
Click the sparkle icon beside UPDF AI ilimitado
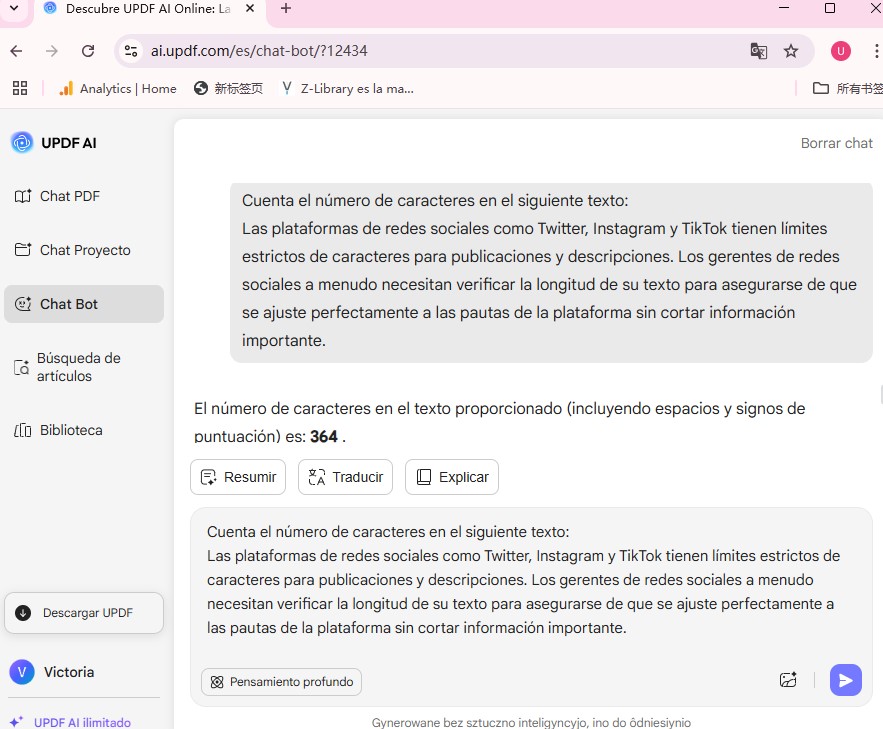coord(16,721)
